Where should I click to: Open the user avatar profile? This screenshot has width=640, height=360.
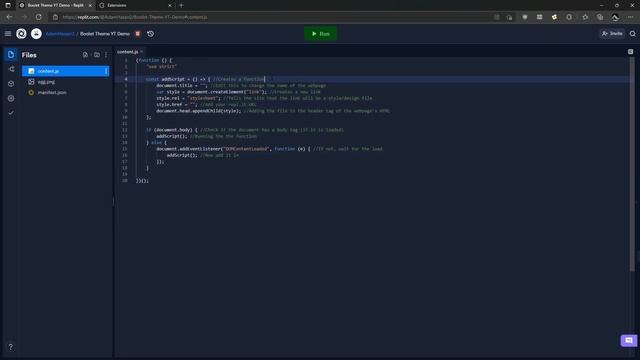pyautogui.click(x=36, y=34)
